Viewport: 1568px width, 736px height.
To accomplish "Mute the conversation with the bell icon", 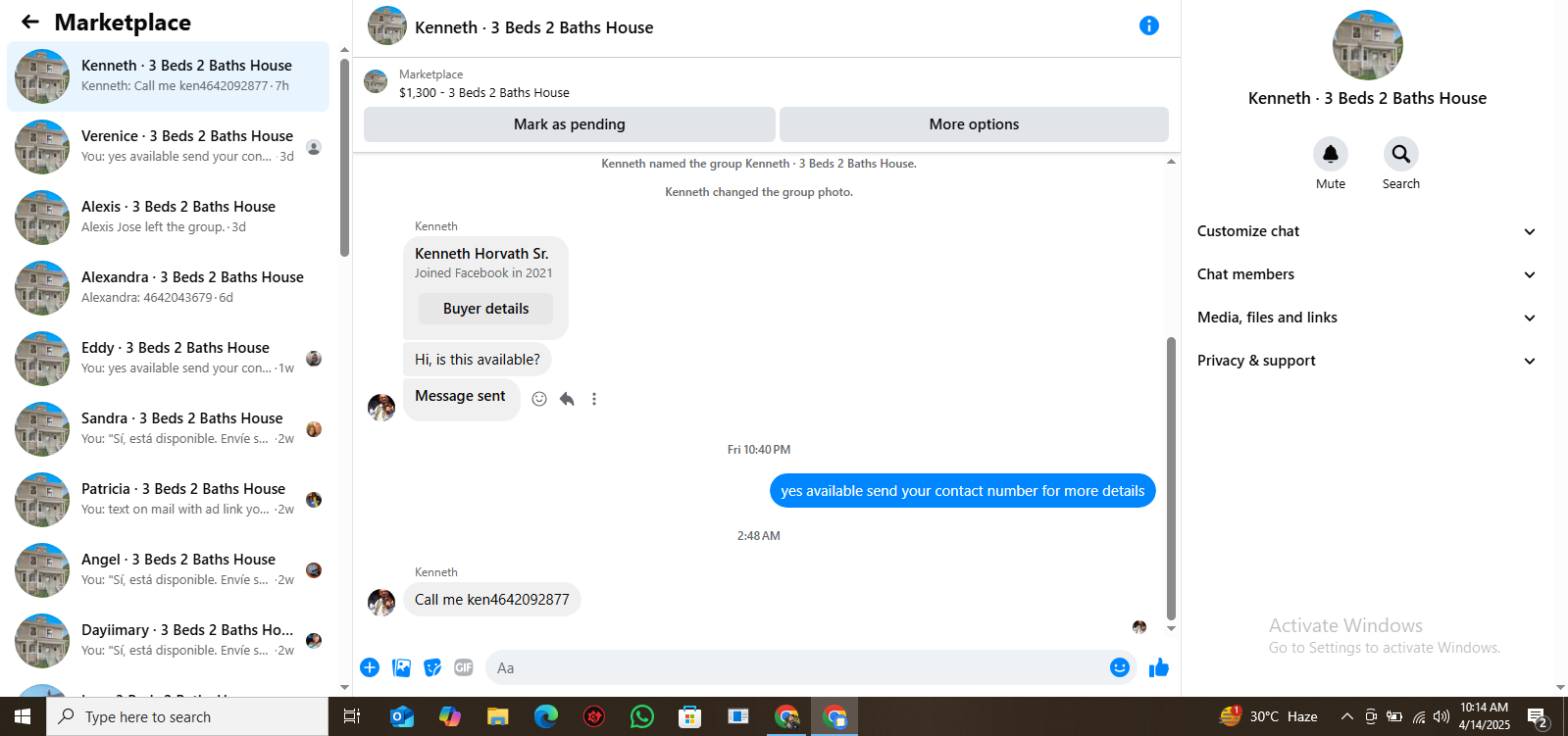I will [1331, 154].
